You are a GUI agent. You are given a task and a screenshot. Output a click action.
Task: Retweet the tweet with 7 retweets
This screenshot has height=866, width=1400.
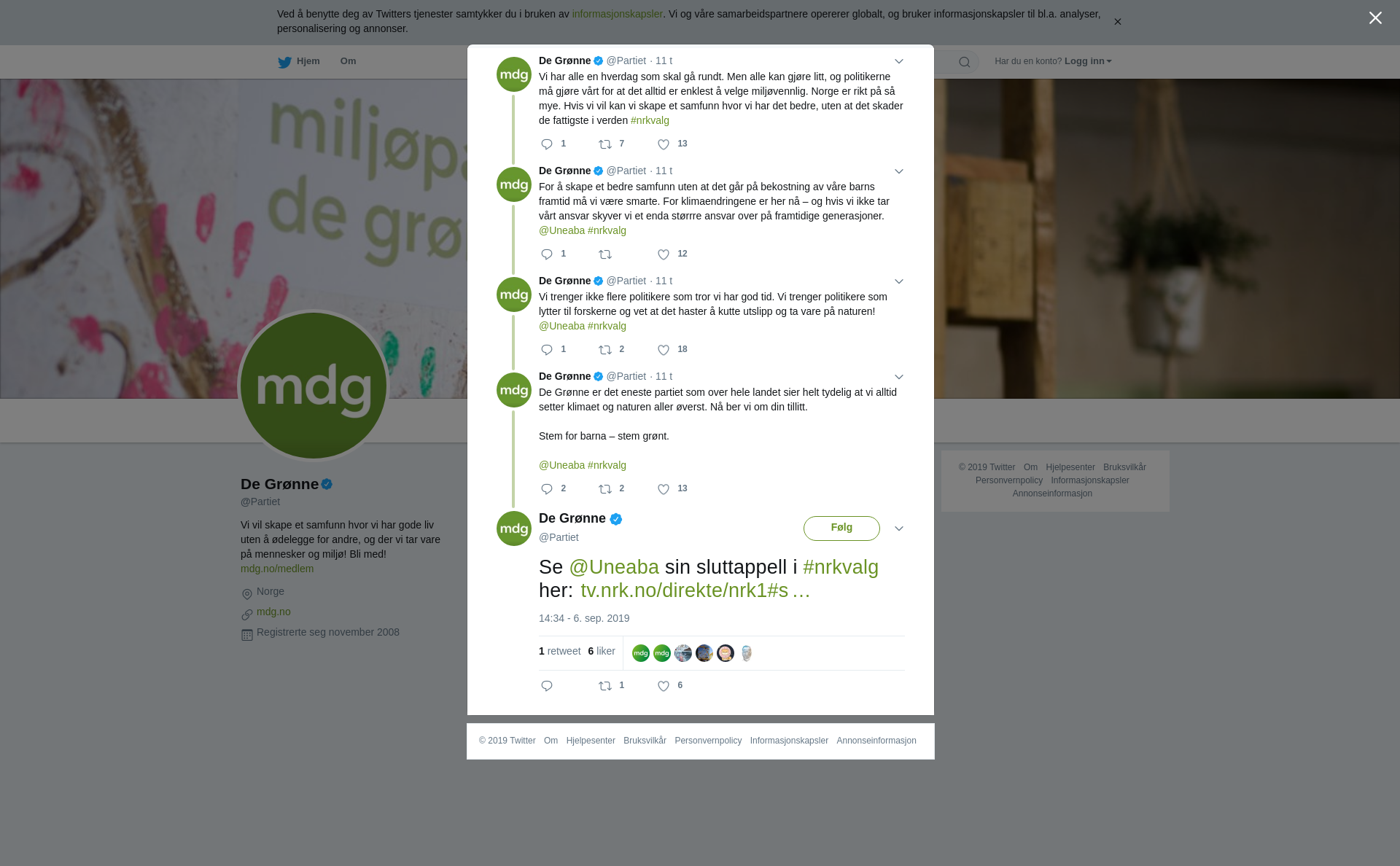605,145
